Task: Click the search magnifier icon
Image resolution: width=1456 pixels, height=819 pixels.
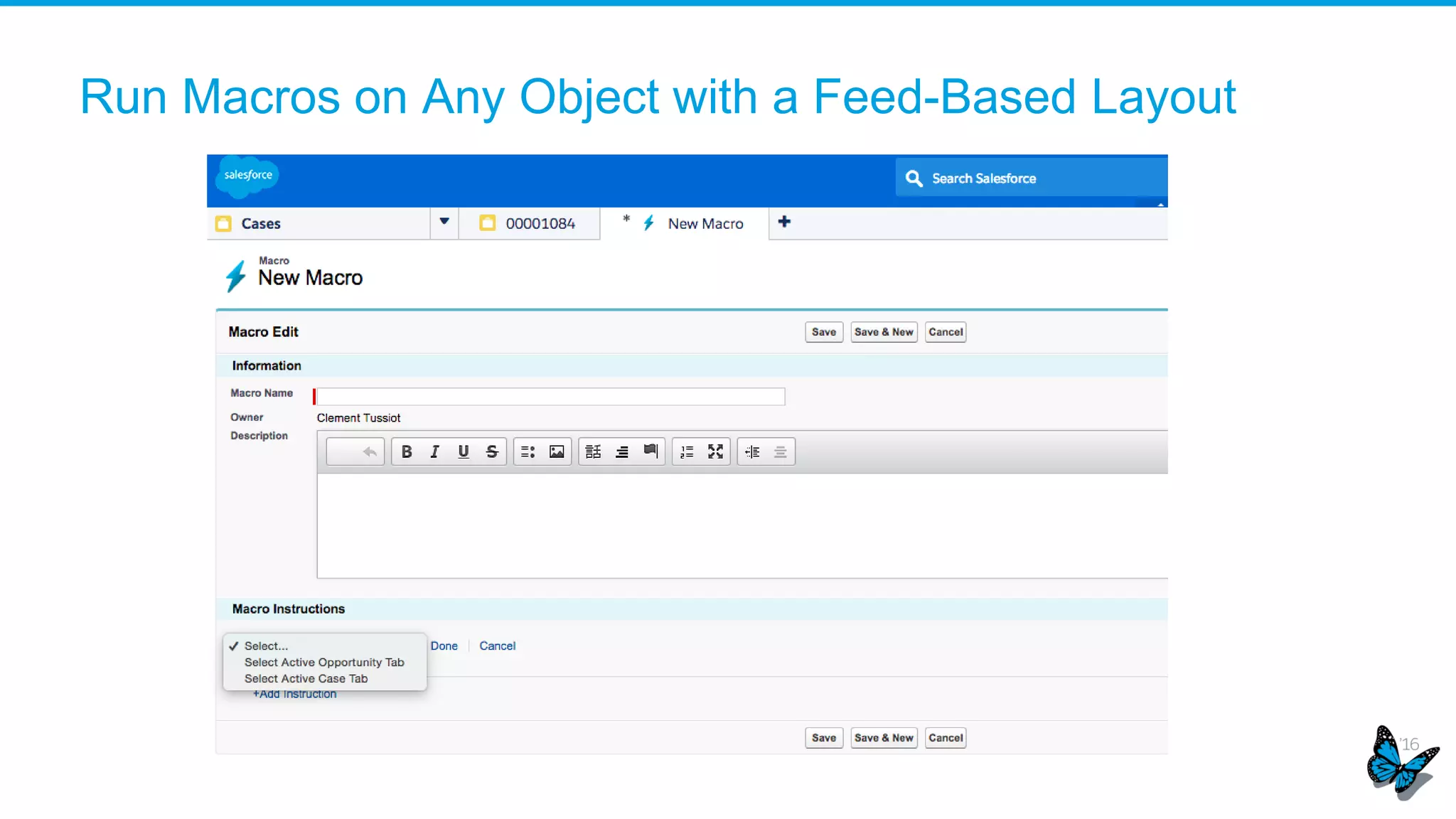Action: 914,178
